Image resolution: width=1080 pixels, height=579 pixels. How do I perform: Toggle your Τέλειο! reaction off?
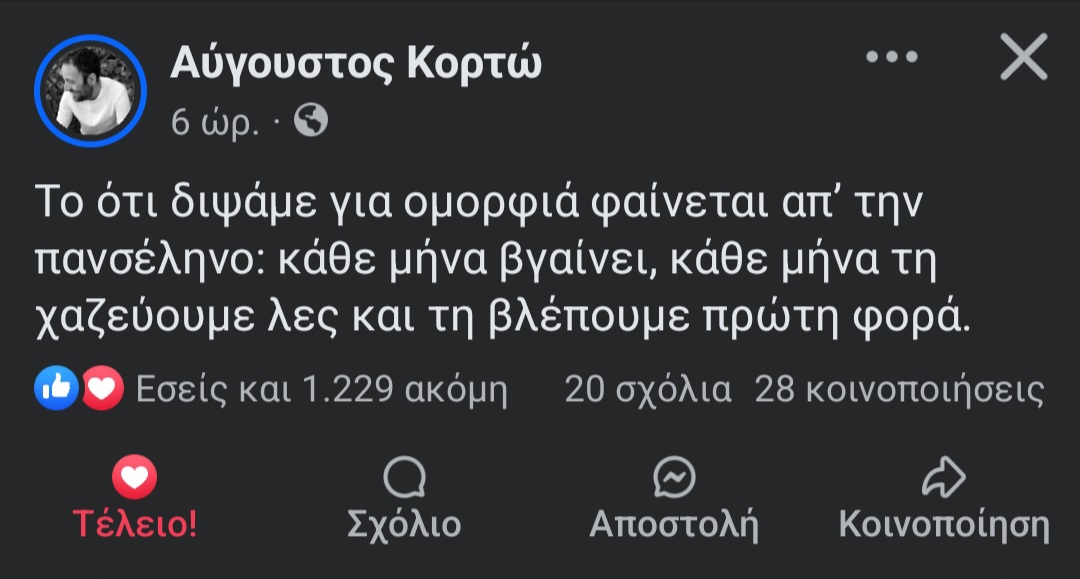coord(135,497)
